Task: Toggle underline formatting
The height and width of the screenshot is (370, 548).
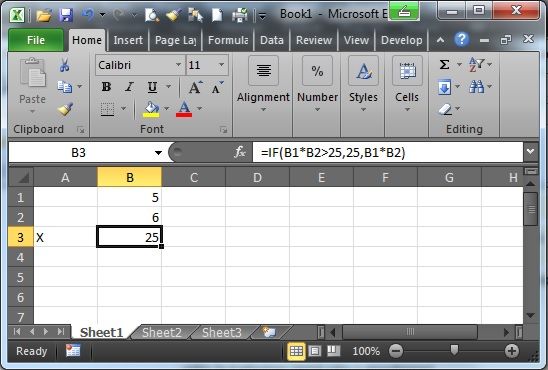Action: 152,87
